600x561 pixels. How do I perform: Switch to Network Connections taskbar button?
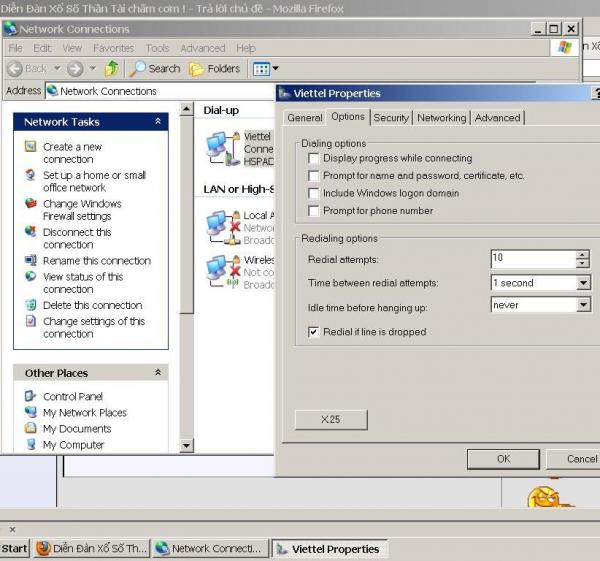tap(210, 548)
